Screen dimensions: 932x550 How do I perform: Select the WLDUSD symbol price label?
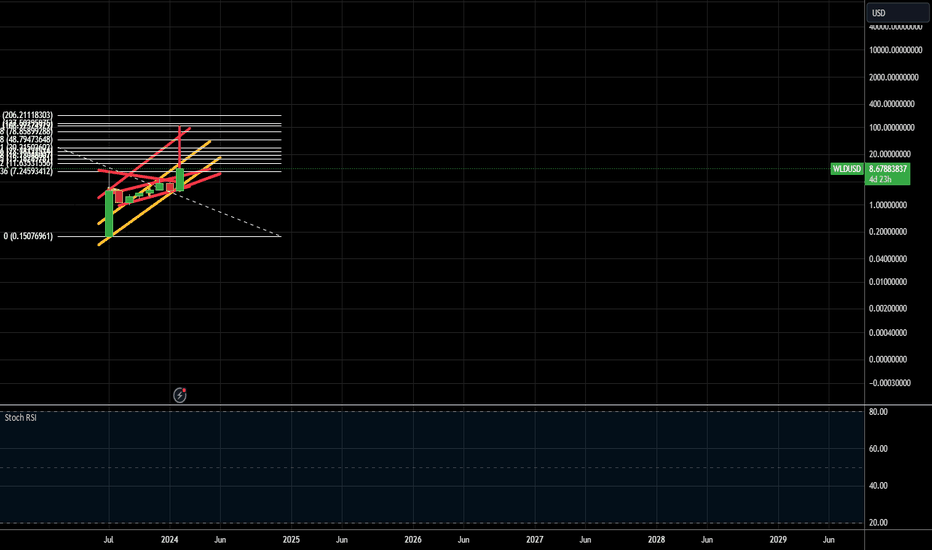tap(846, 169)
